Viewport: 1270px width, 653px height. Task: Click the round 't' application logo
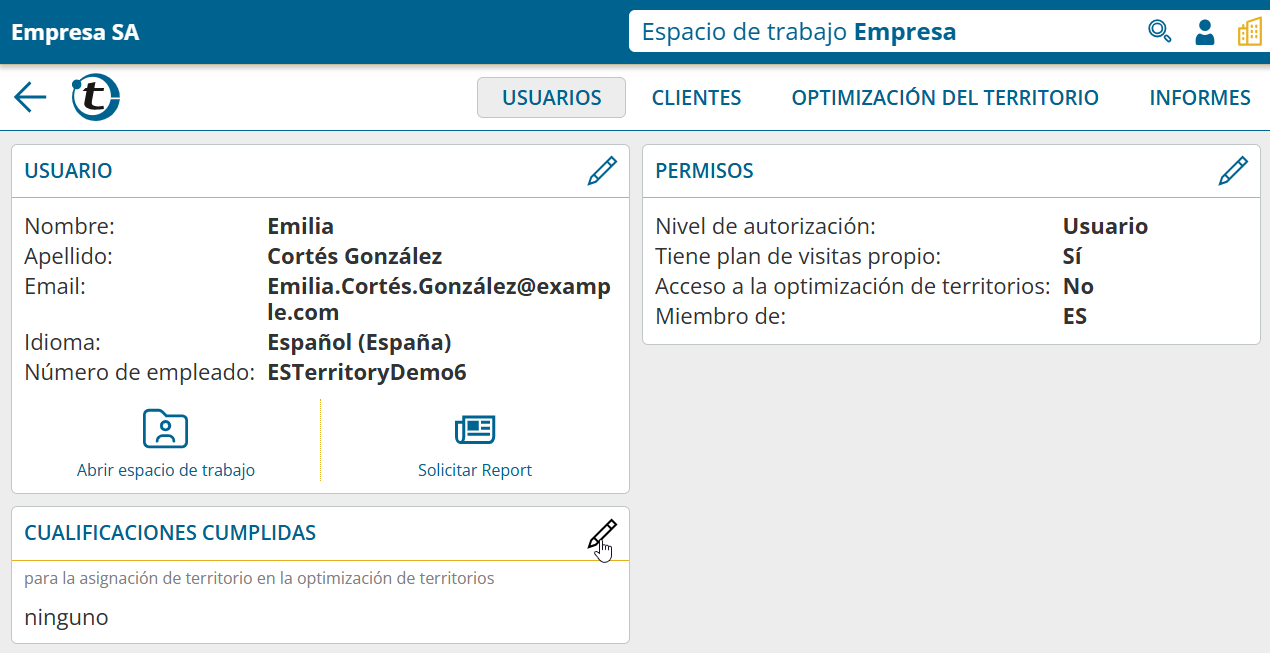coord(96,97)
